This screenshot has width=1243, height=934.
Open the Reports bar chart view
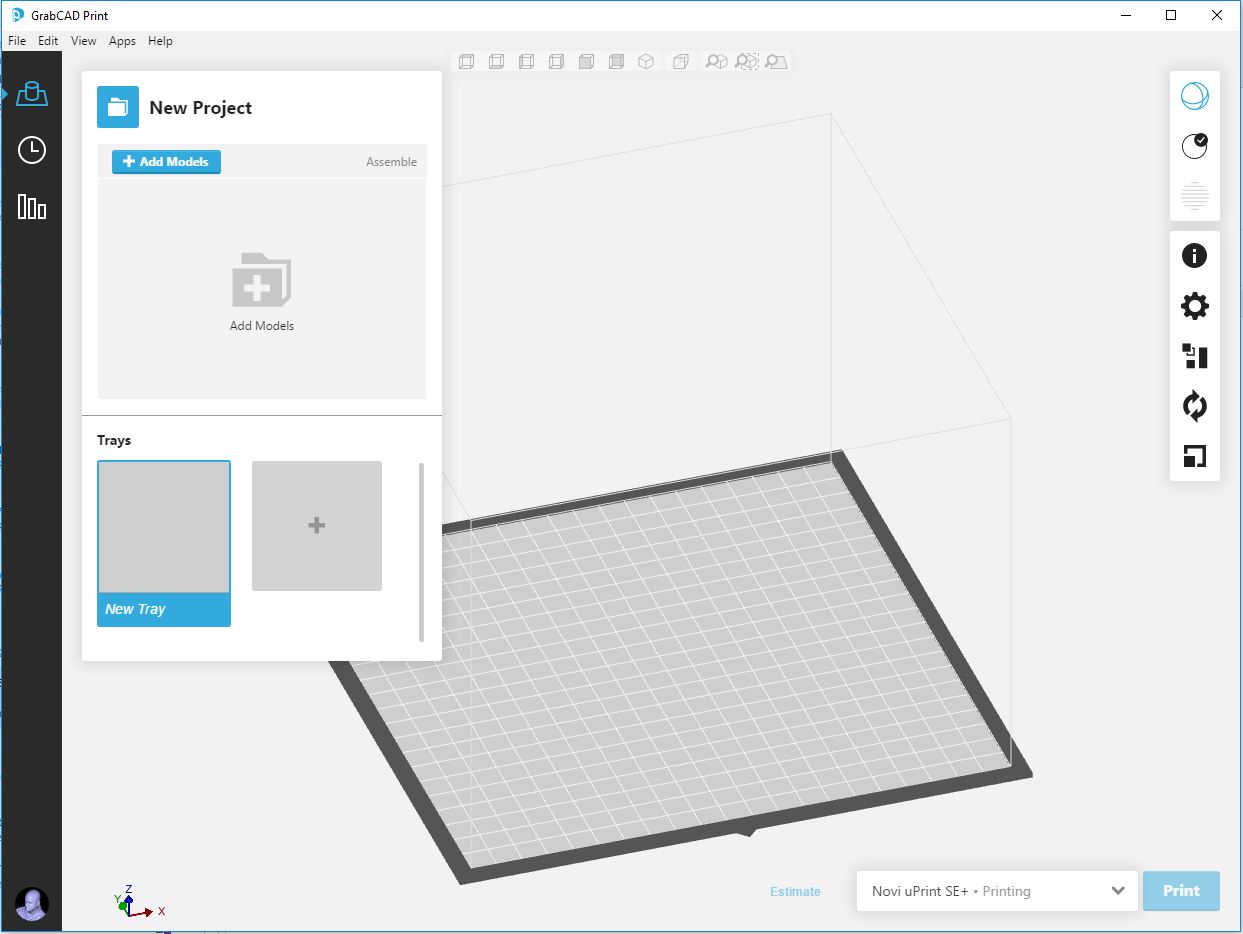click(x=32, y=207)
